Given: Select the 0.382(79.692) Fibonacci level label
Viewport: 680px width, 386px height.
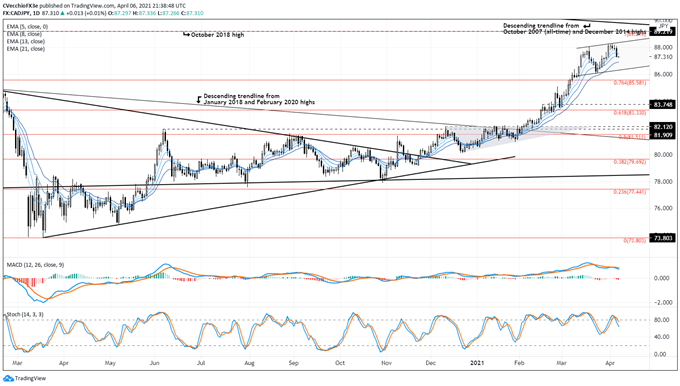Looking at the screenshot, I should tap(630, 162).
